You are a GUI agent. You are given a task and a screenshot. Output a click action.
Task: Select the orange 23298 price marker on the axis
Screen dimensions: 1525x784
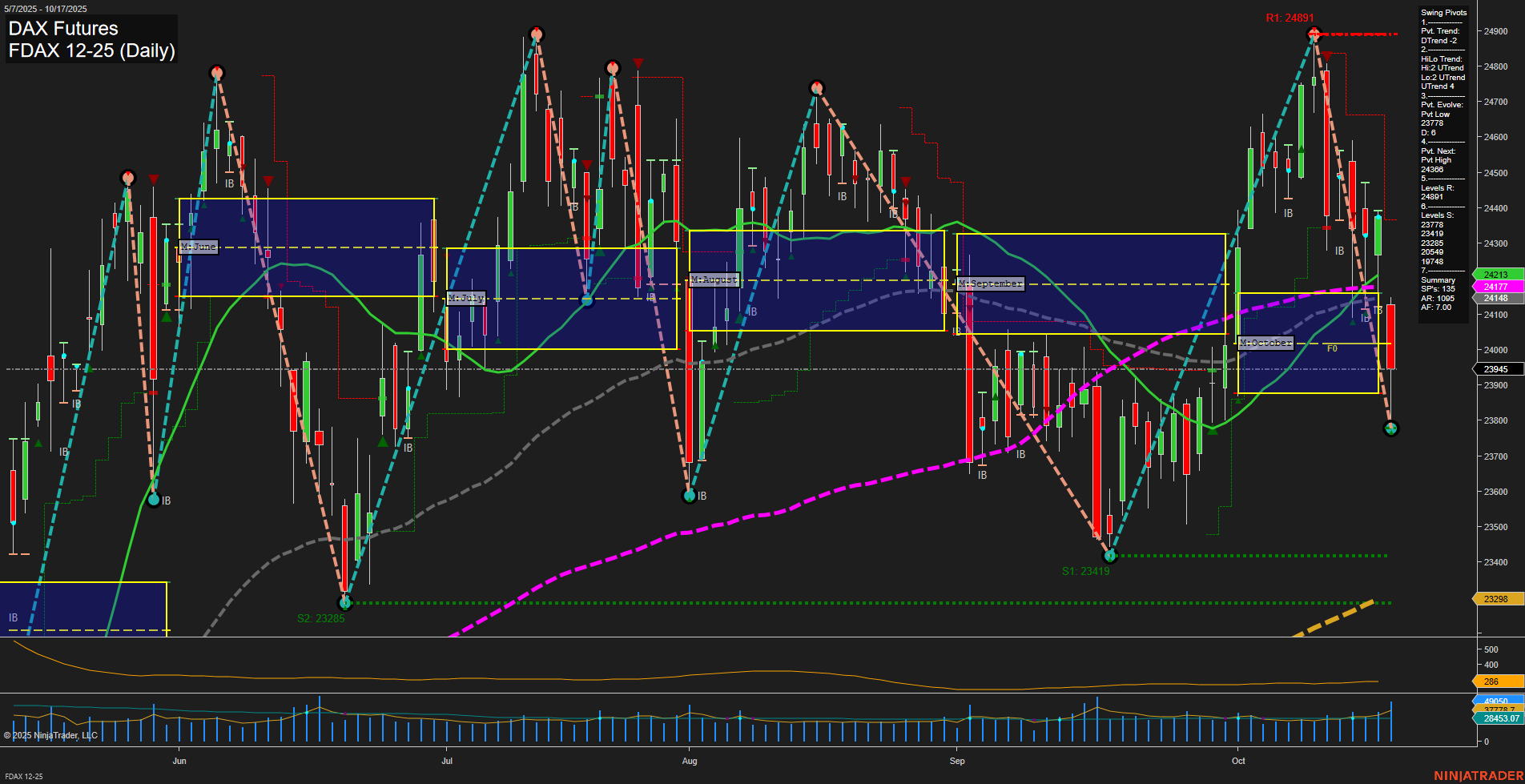click(1495, 598)
